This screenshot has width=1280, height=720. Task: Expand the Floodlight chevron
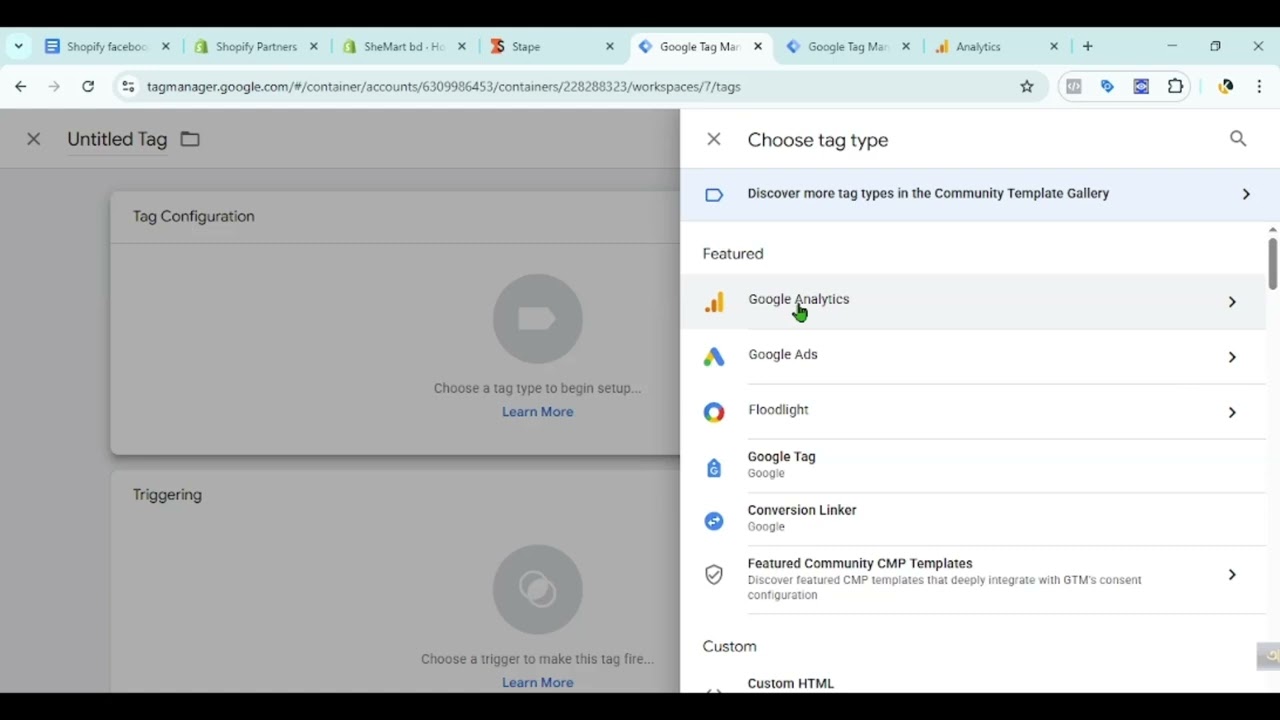(x=1232, y=412)
